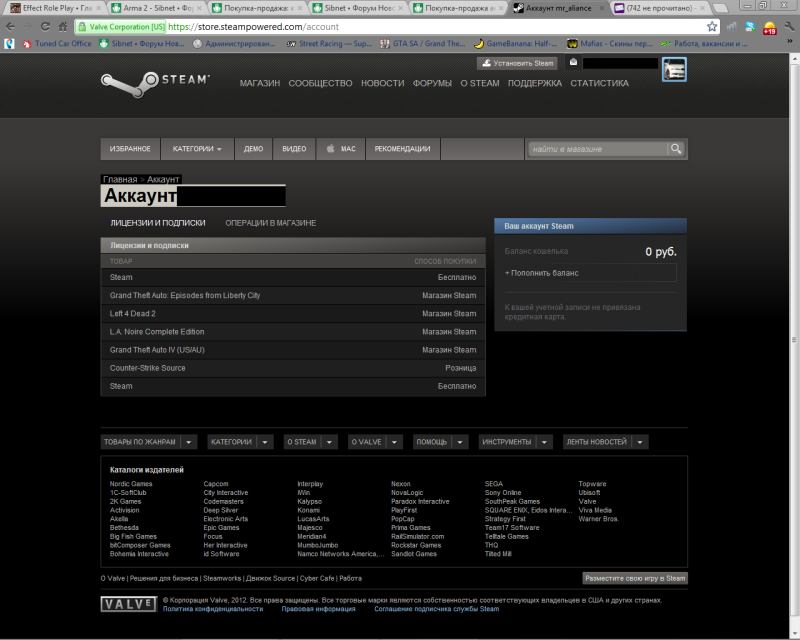Screen dimensions: 800x640
Task: Click the Install Steam button
Action: pyautogui.click(x=517, y=63)
